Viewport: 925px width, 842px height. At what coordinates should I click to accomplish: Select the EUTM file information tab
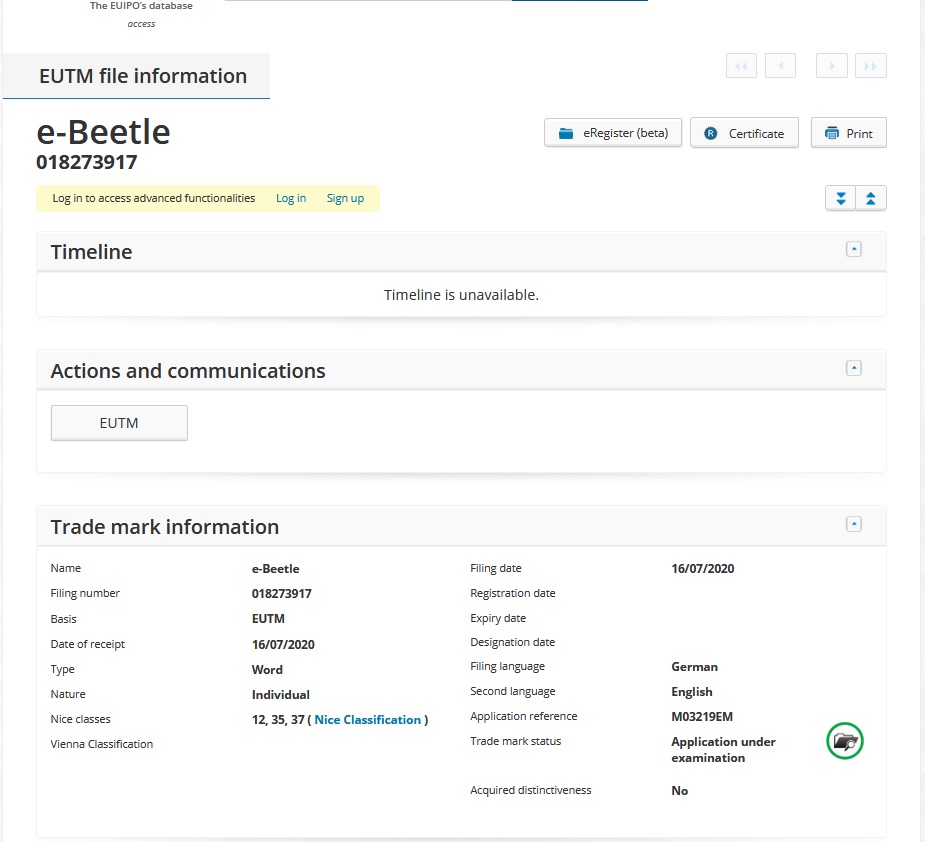click(142, 76)
